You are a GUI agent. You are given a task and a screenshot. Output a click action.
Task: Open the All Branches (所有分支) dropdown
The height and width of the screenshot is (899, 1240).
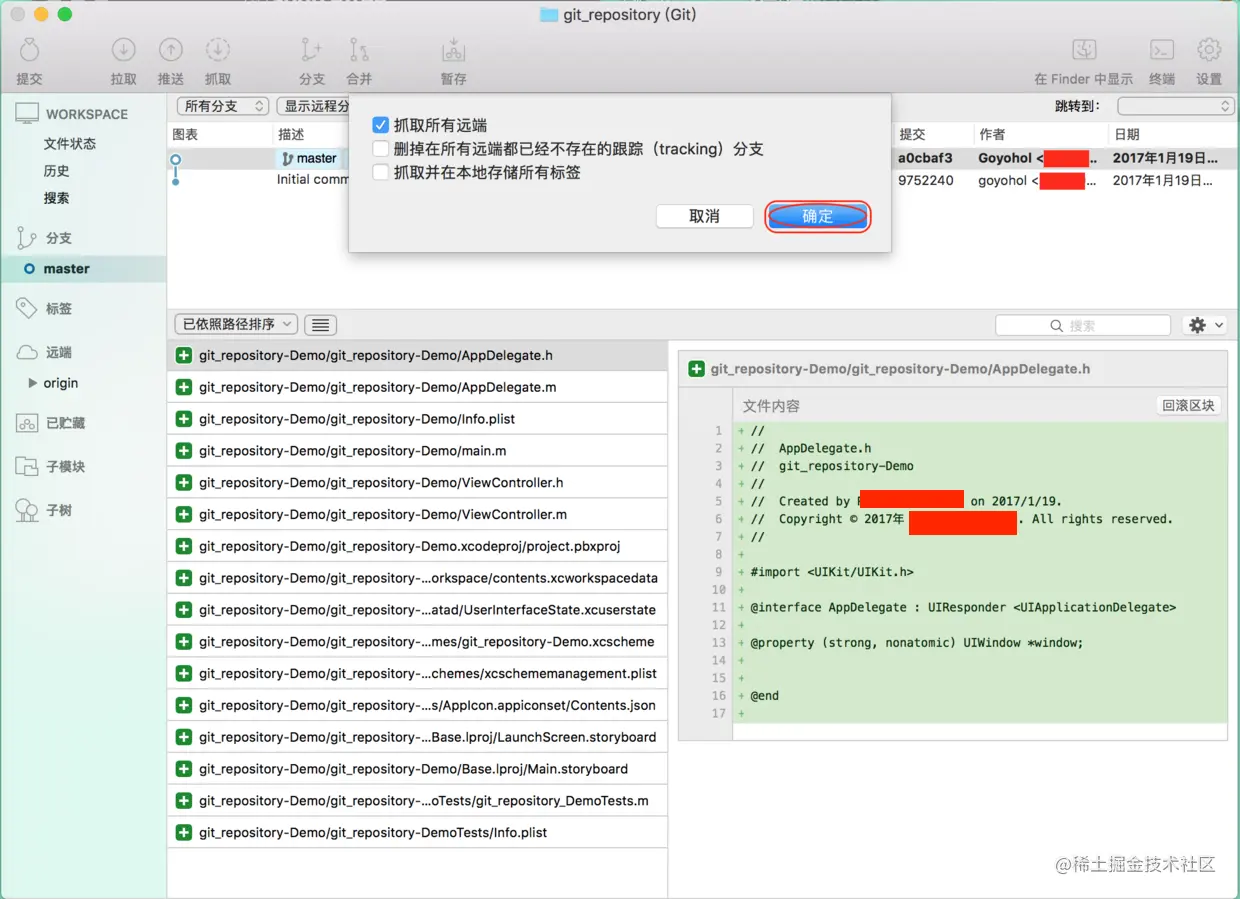point(223,106)
